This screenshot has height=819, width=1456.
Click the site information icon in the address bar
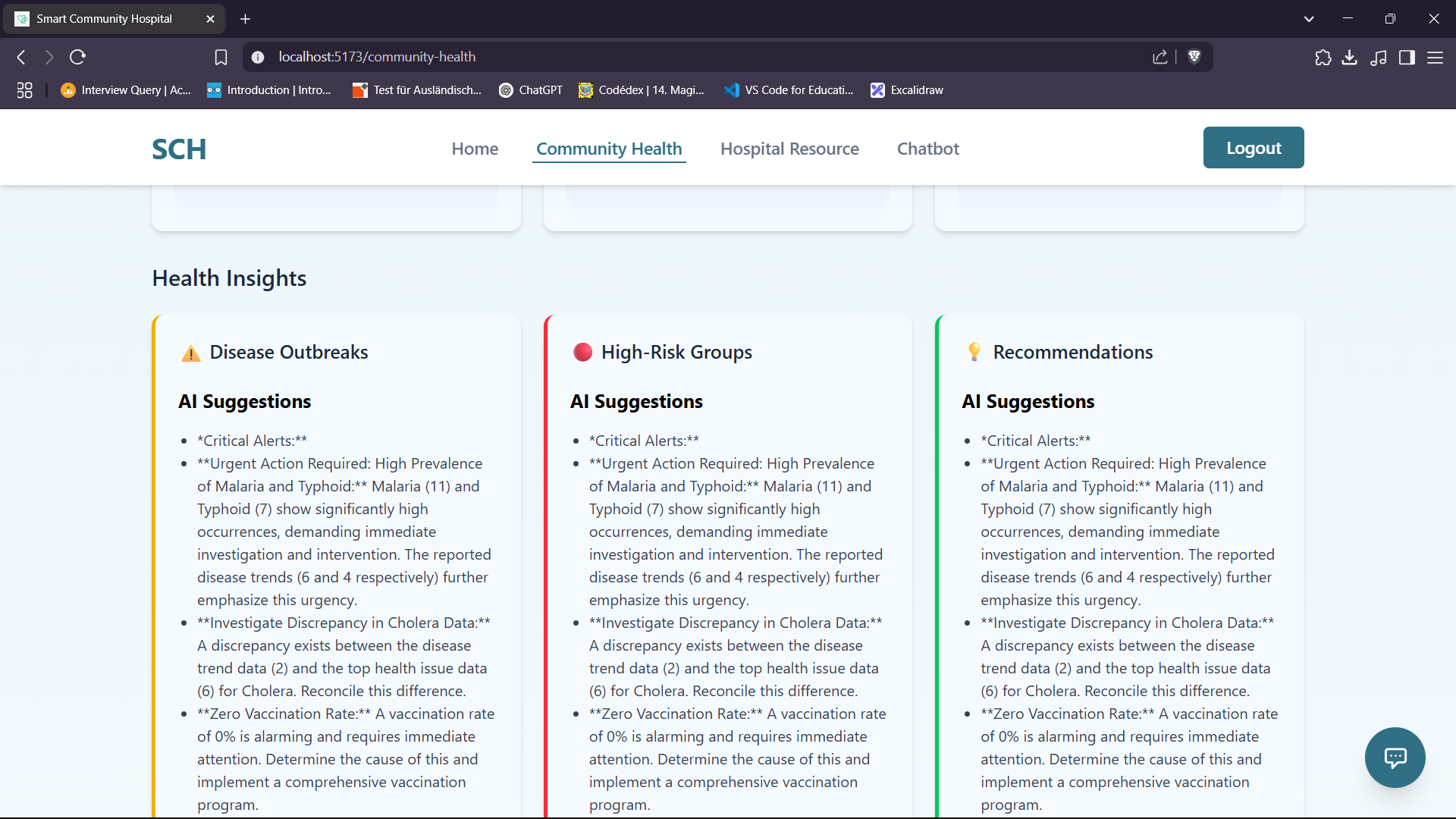[x=258, y=57]
